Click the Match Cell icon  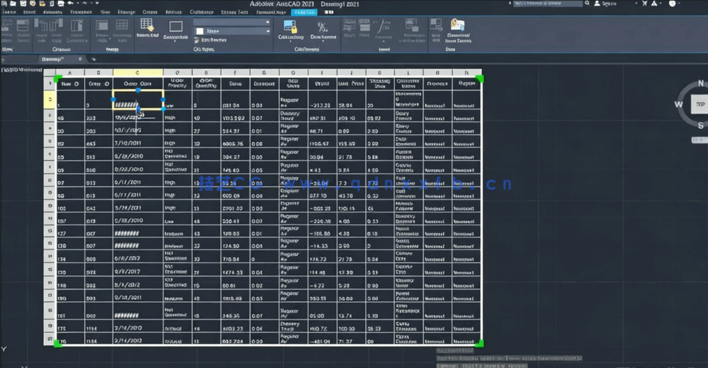pos(147,25)
